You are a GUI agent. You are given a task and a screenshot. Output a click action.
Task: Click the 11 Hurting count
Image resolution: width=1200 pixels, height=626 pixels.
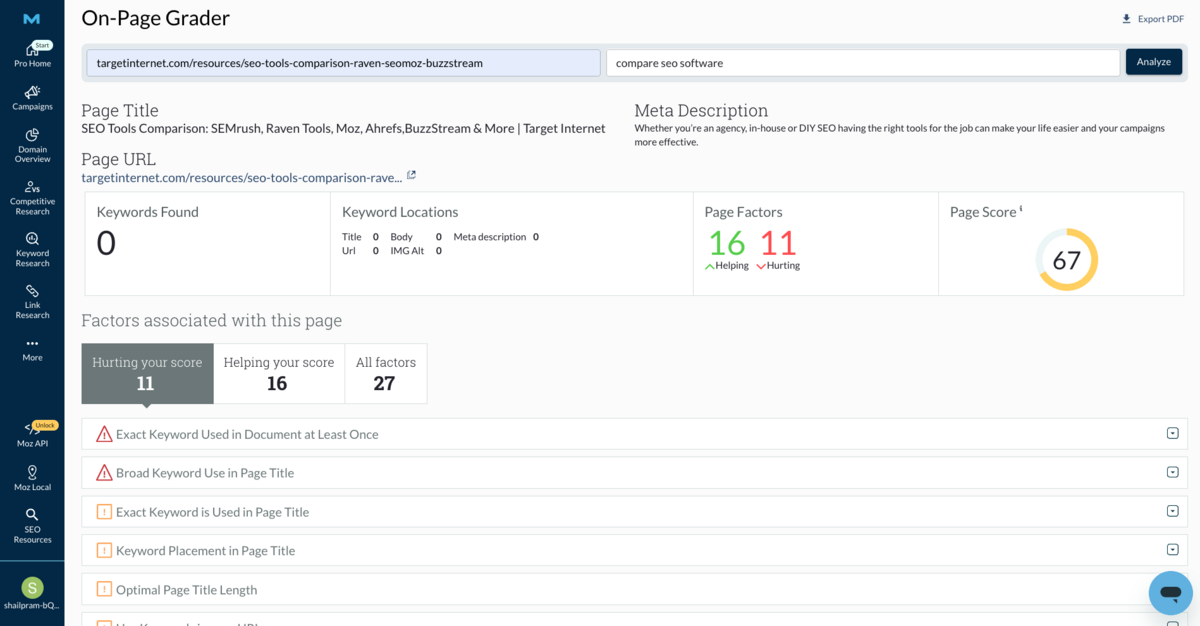coord(778,243)
